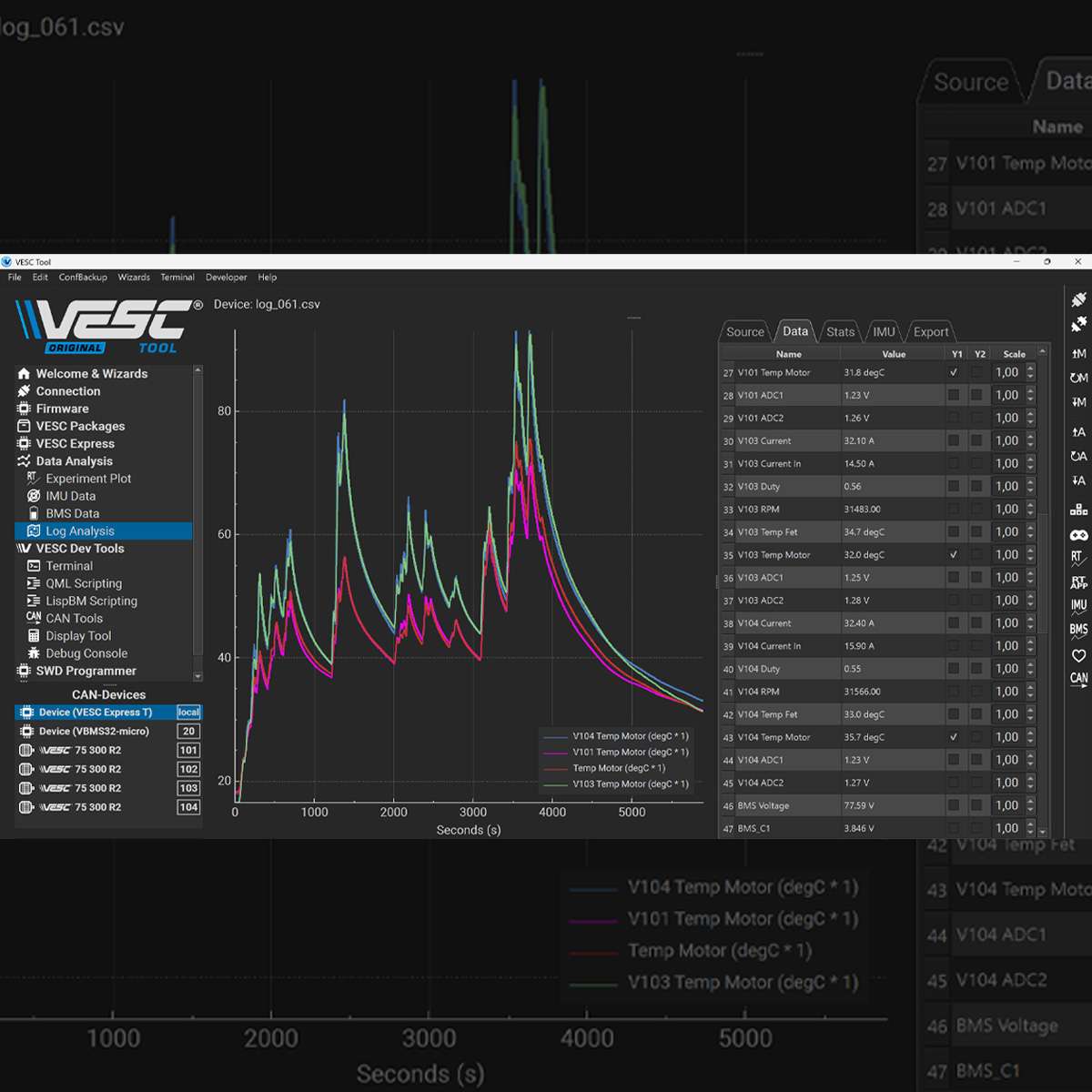Uncheck Y1 for V103 Temp Motor

(954, 554)
